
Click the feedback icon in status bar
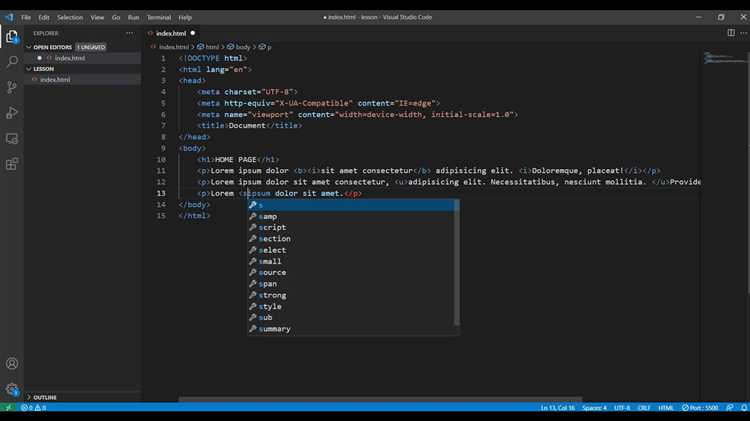pyautogui.click(x=730, y=408)
